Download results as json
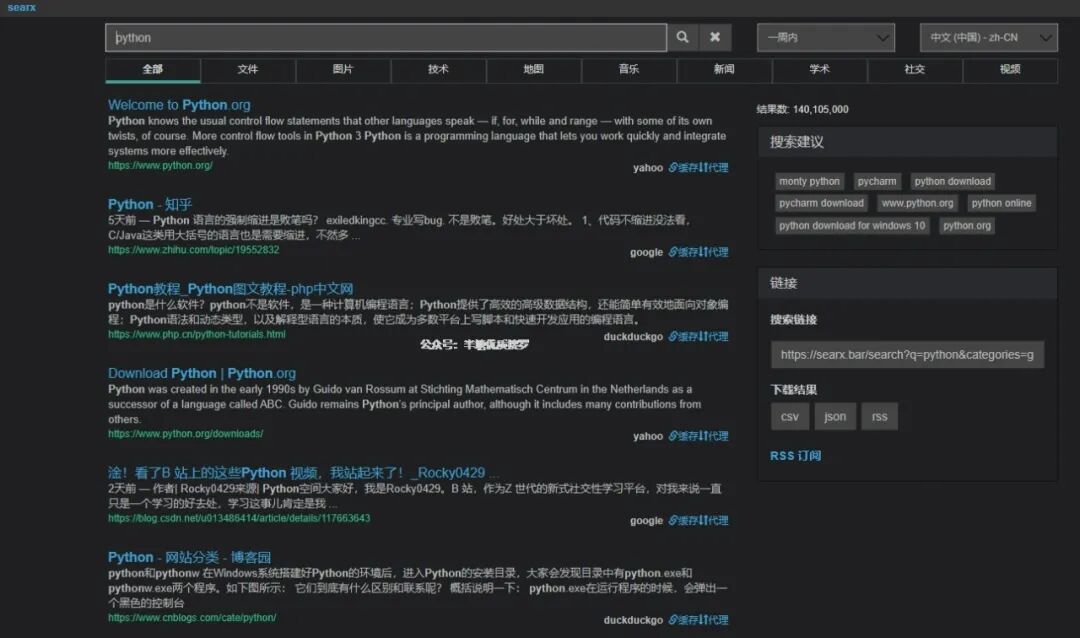 pyautogui.click(x=835, y=416)
